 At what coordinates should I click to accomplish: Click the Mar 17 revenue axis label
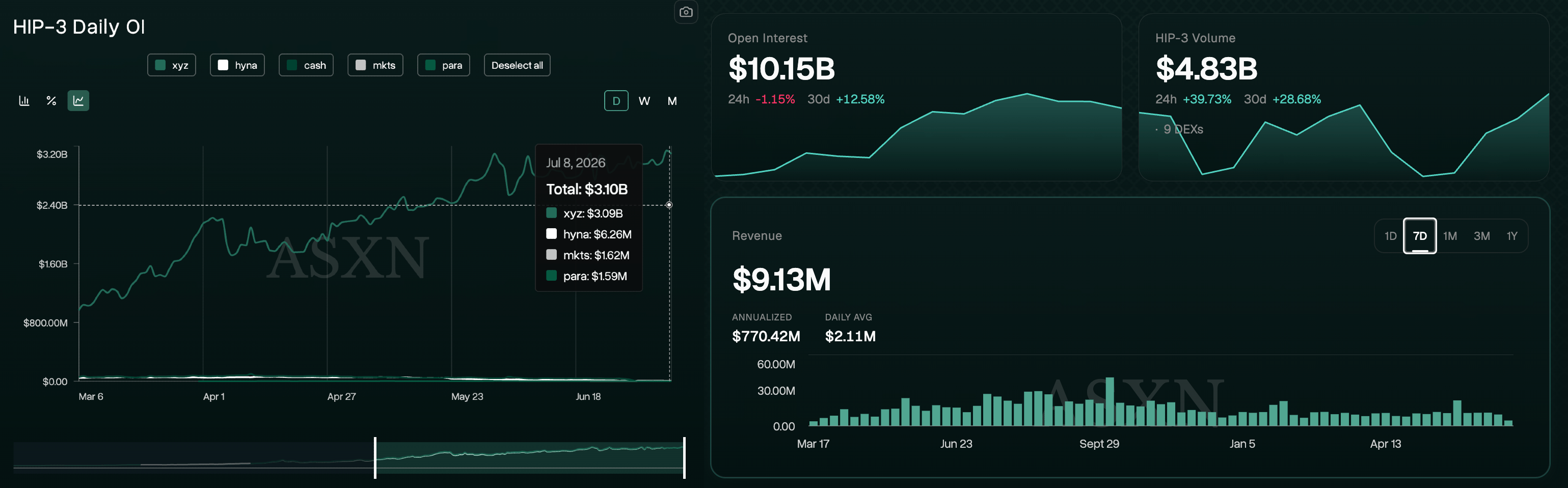(813, 444)
